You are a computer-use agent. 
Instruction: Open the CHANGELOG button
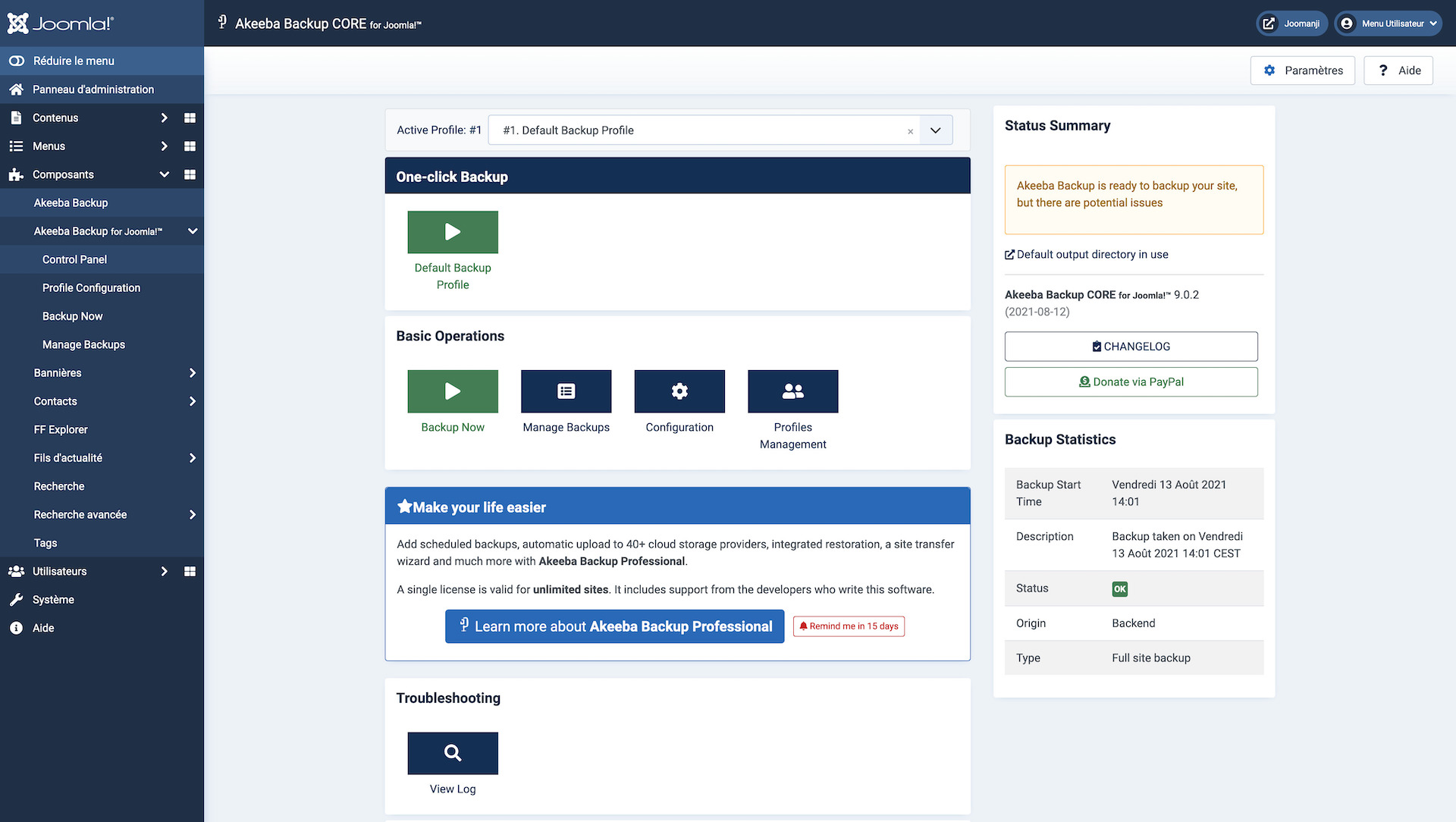click(1131, 347)
